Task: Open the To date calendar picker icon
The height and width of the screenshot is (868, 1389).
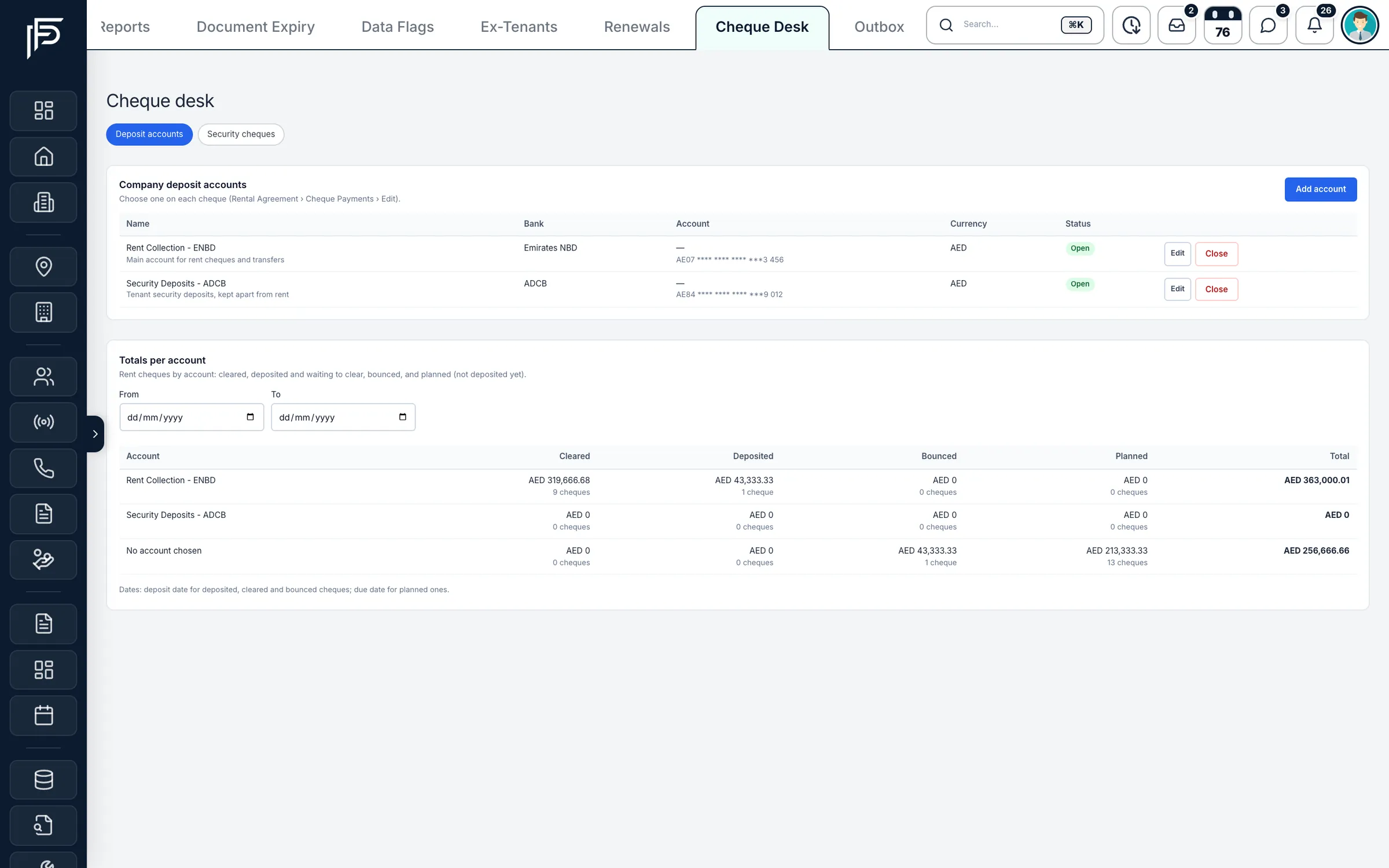Action: pos(403,417)
